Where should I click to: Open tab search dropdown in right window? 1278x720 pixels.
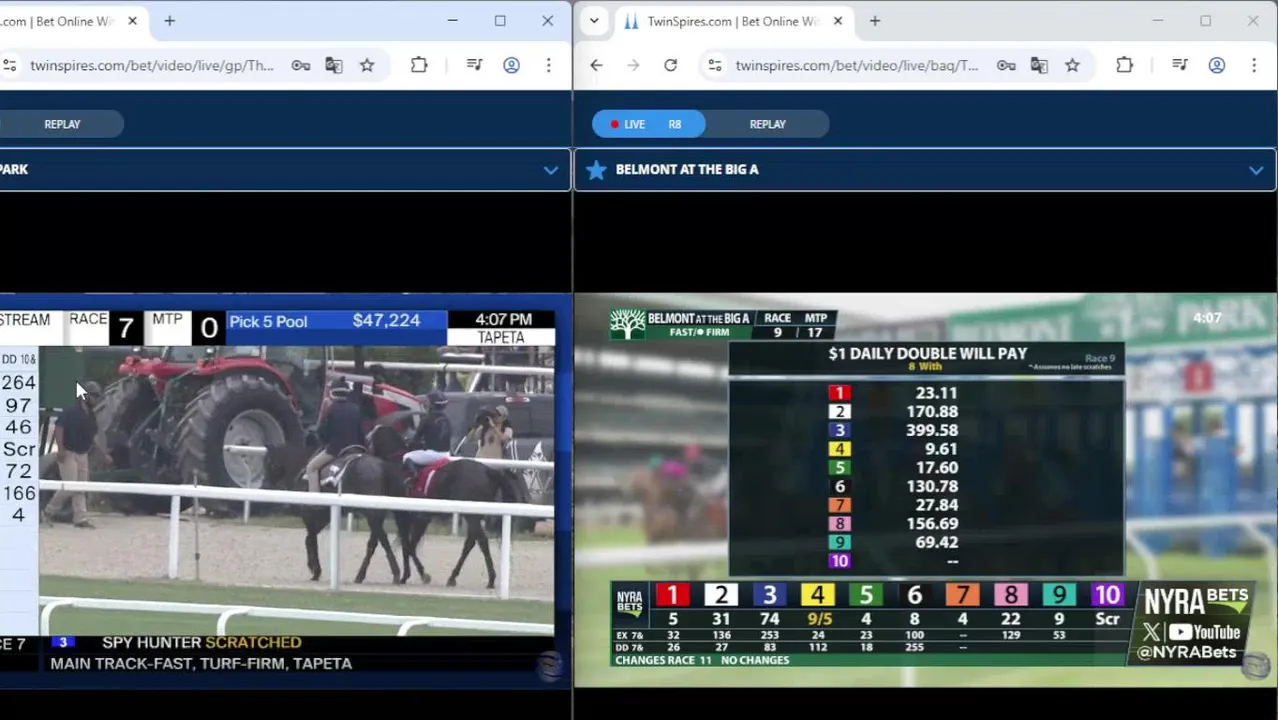(594, 21)
